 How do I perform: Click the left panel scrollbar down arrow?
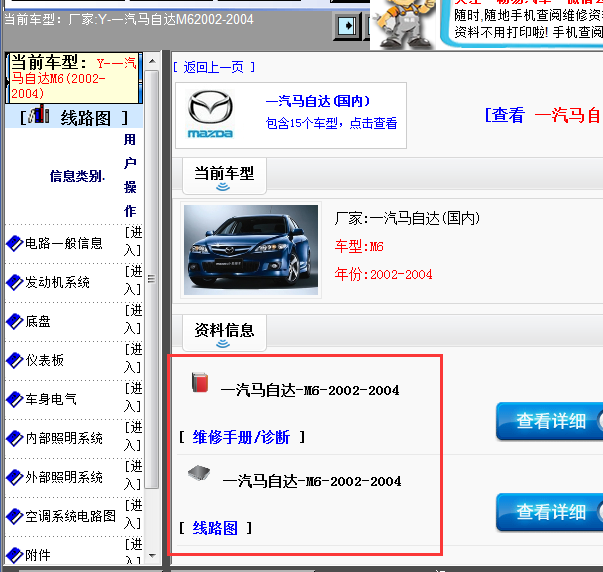pyautogui.click(x=152, y=556)
